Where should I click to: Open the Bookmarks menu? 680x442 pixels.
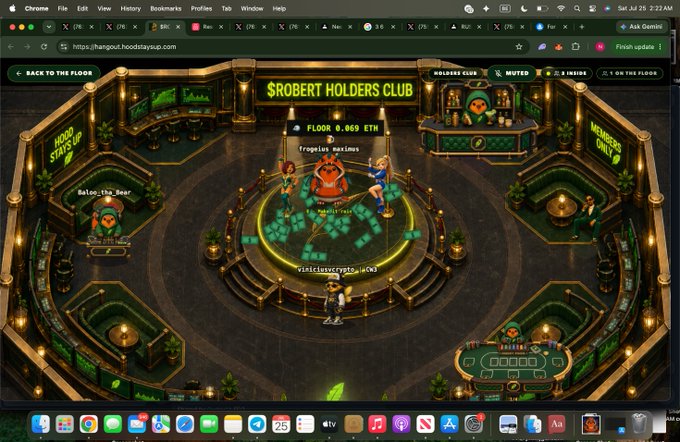[x=166, y=8]
